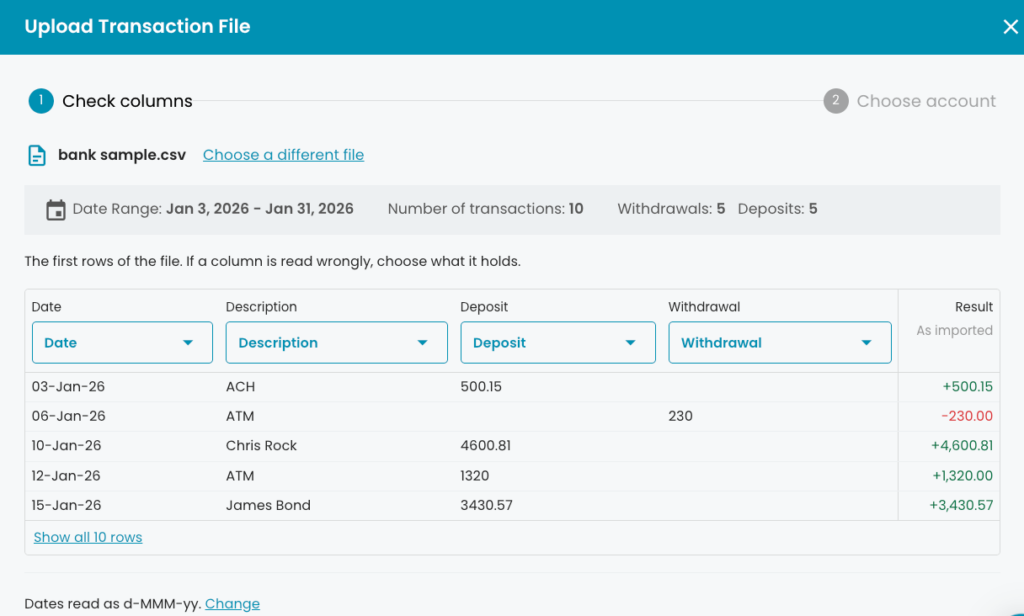The image size is (1024, 616).
Task: Click the Withdrawals: 5 count
Action: [671, 209]
